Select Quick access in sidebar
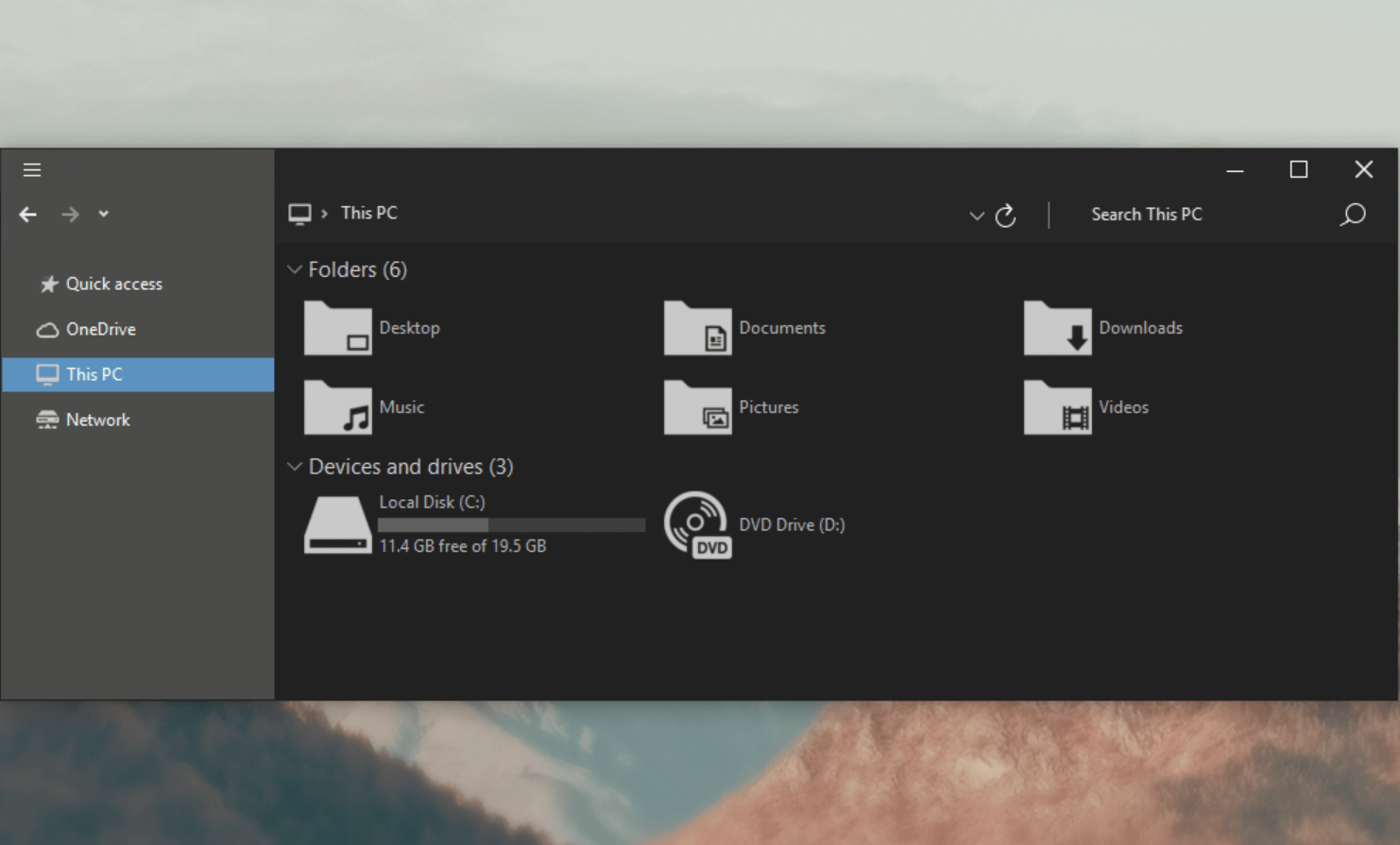 point(113,284)
